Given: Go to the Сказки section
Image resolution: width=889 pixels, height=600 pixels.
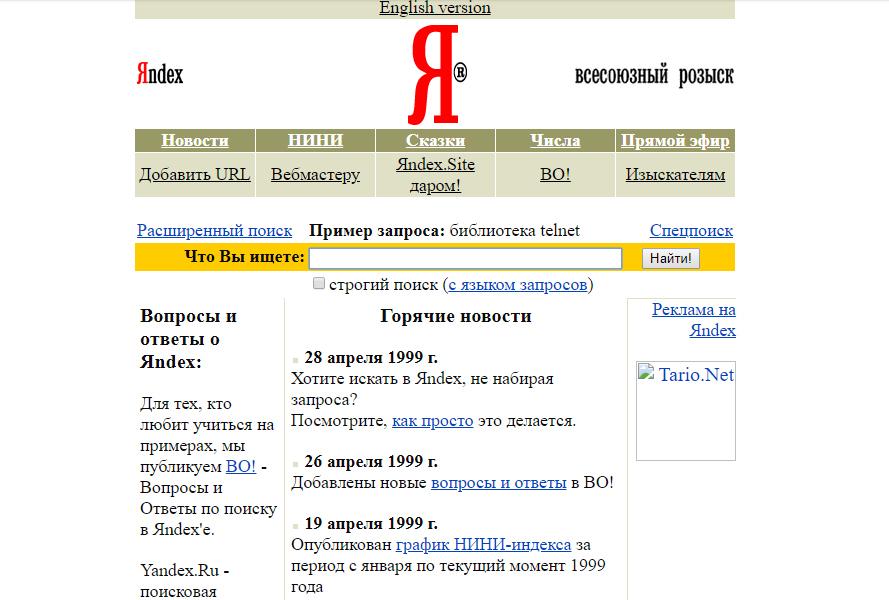Looking at the screenshot, I should pos(435,141).
